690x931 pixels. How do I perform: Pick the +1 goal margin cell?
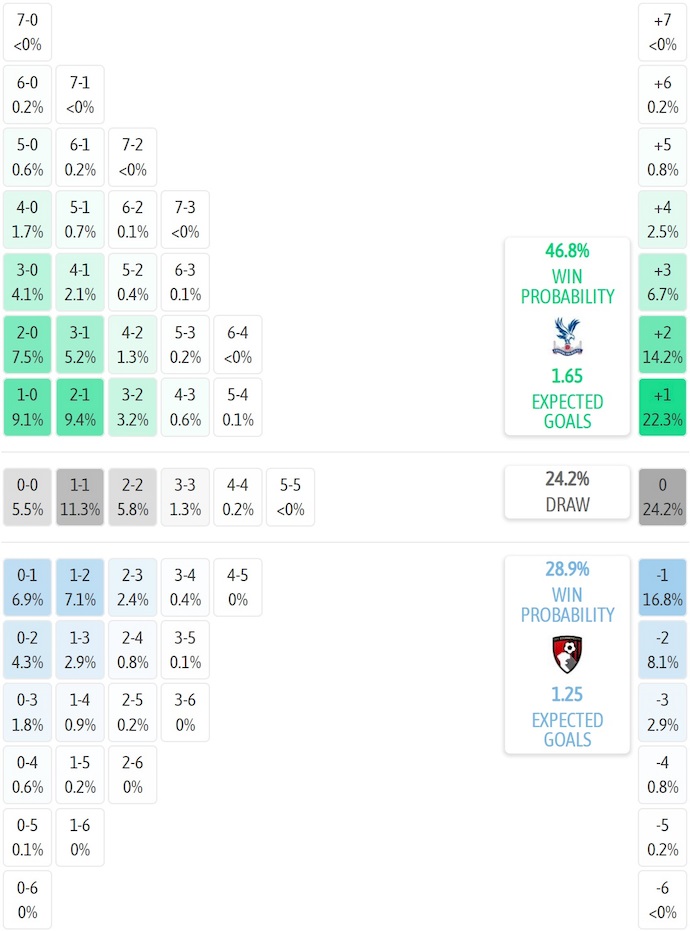(x=662, y=407)
